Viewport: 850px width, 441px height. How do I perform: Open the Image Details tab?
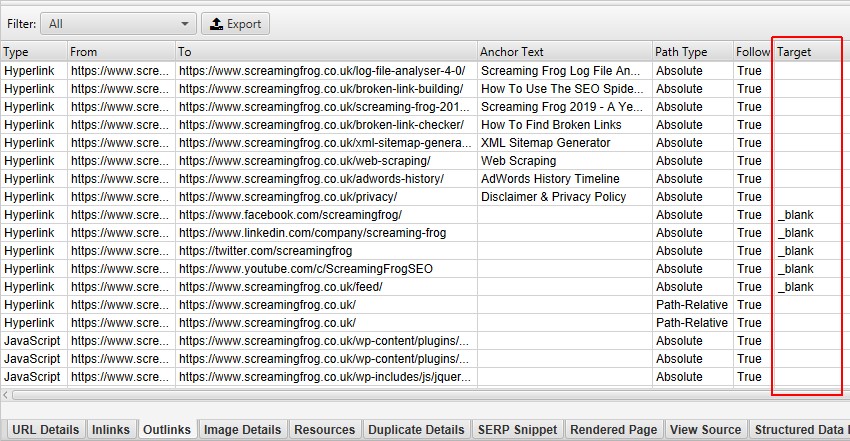click(x=242, y=430)
